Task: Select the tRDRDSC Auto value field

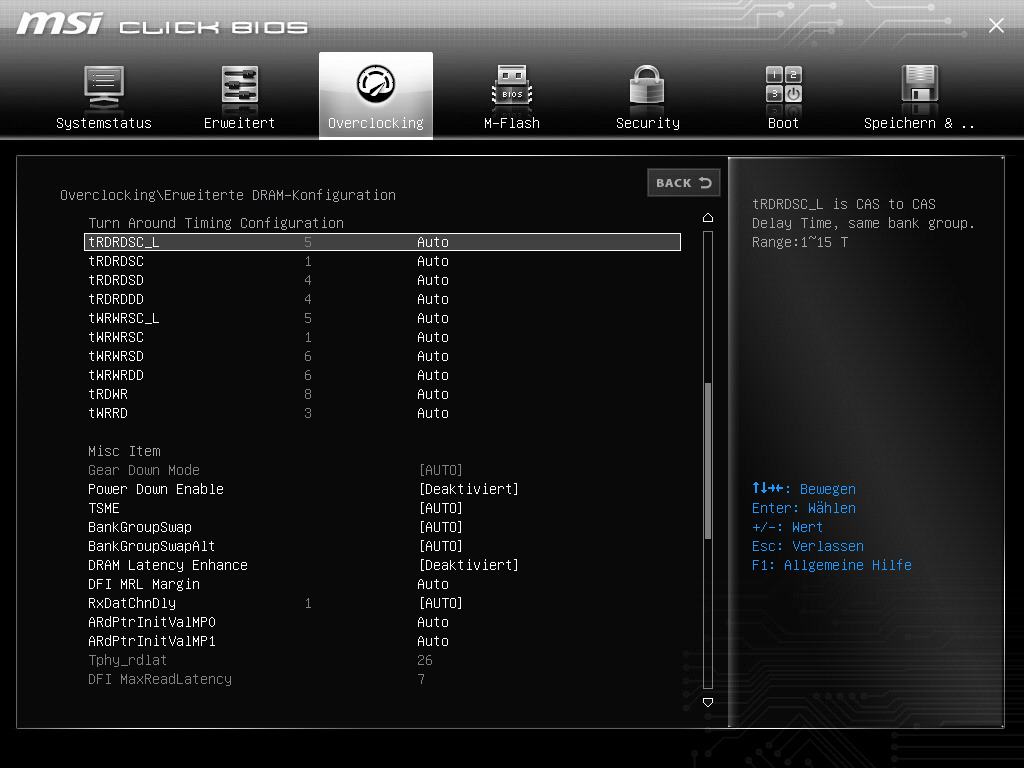Action: (433, 261)
